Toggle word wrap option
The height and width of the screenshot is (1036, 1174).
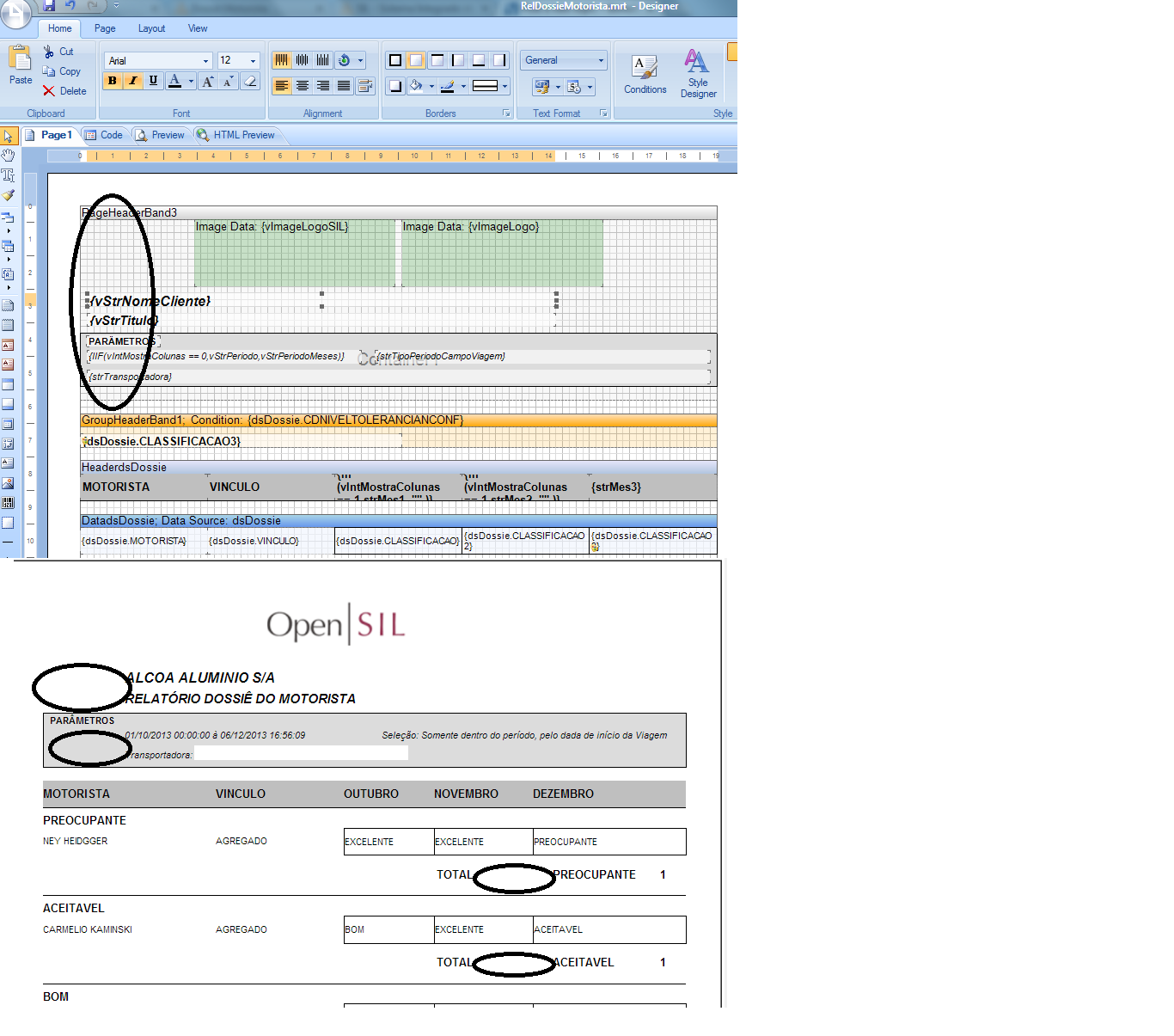coord(365,86)
